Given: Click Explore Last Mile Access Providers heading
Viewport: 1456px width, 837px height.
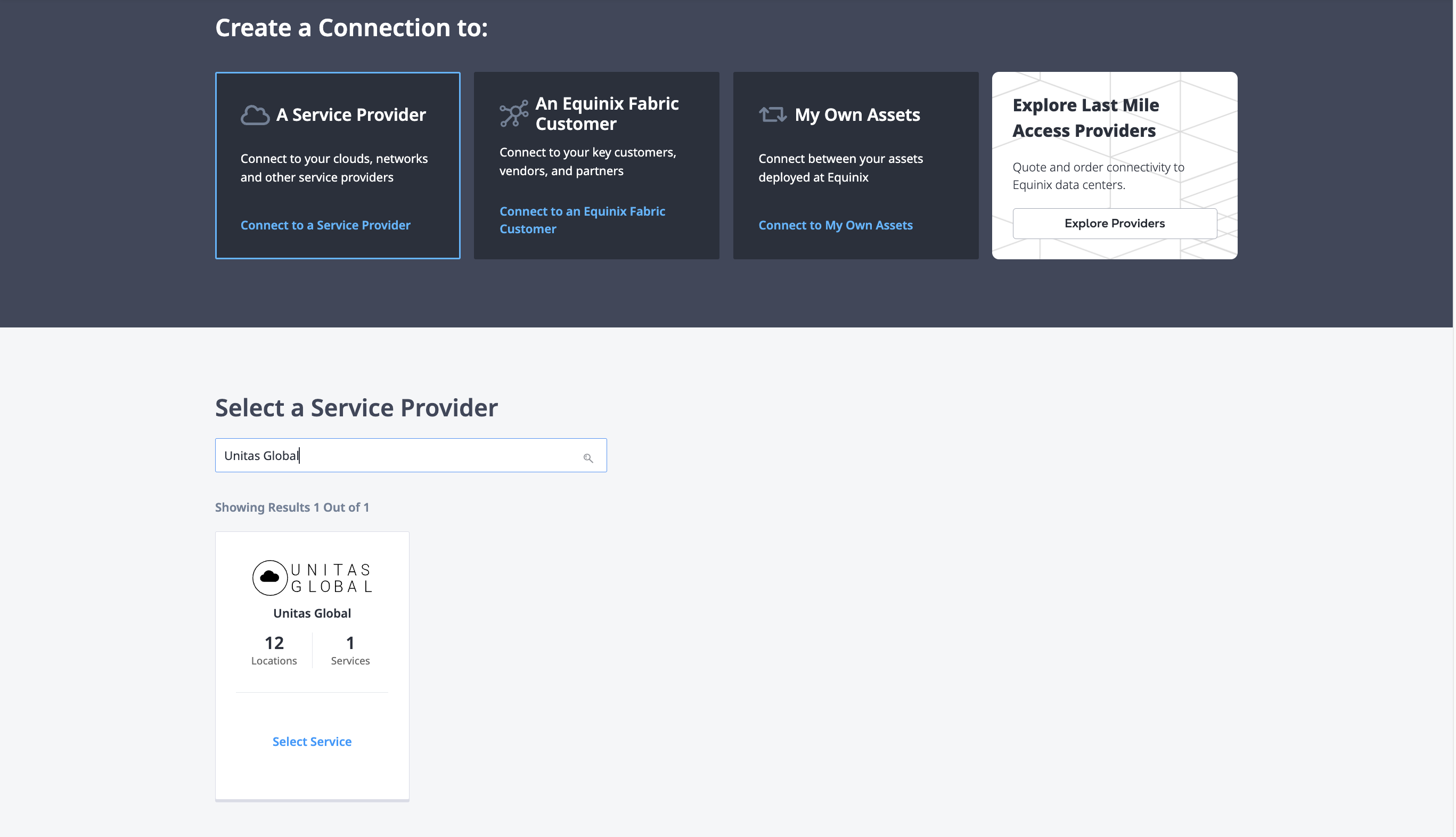Looking at the screenshot, I should 1085,117.
